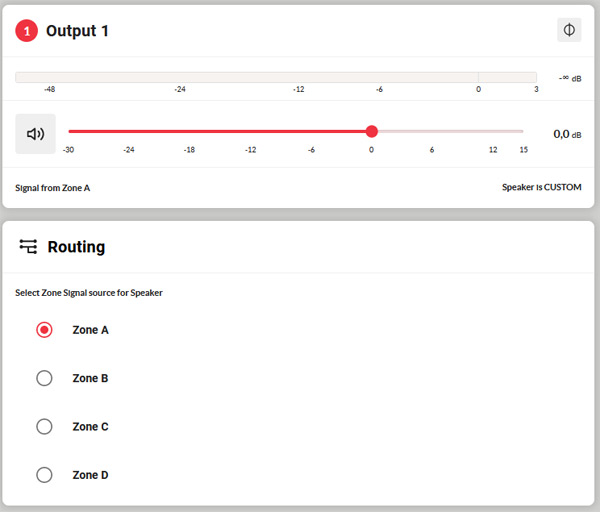Click the -∞ dB meter reading
The height and width of the screenshot is (512, 600).
click(x=570, y=77)
